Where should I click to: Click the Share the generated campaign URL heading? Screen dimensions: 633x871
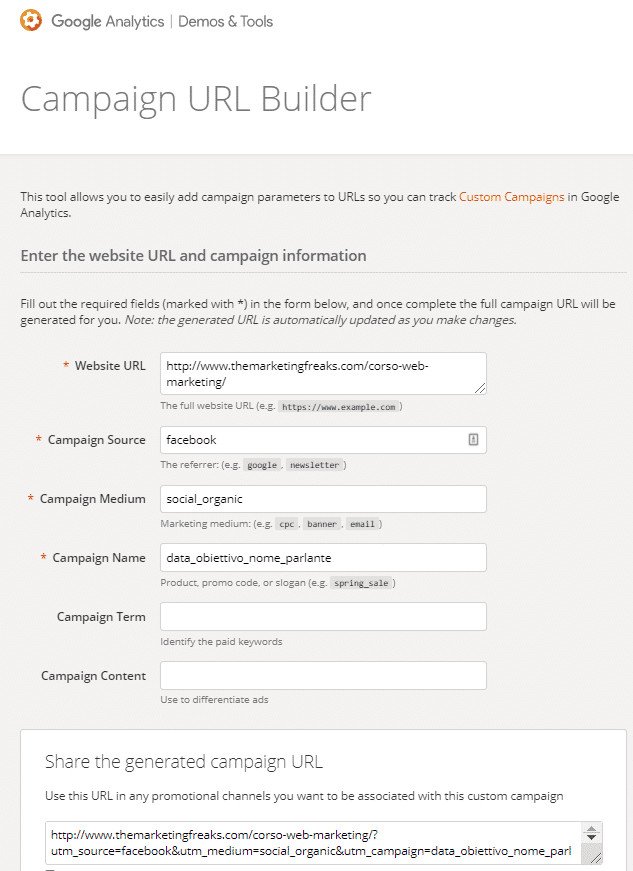184,762
